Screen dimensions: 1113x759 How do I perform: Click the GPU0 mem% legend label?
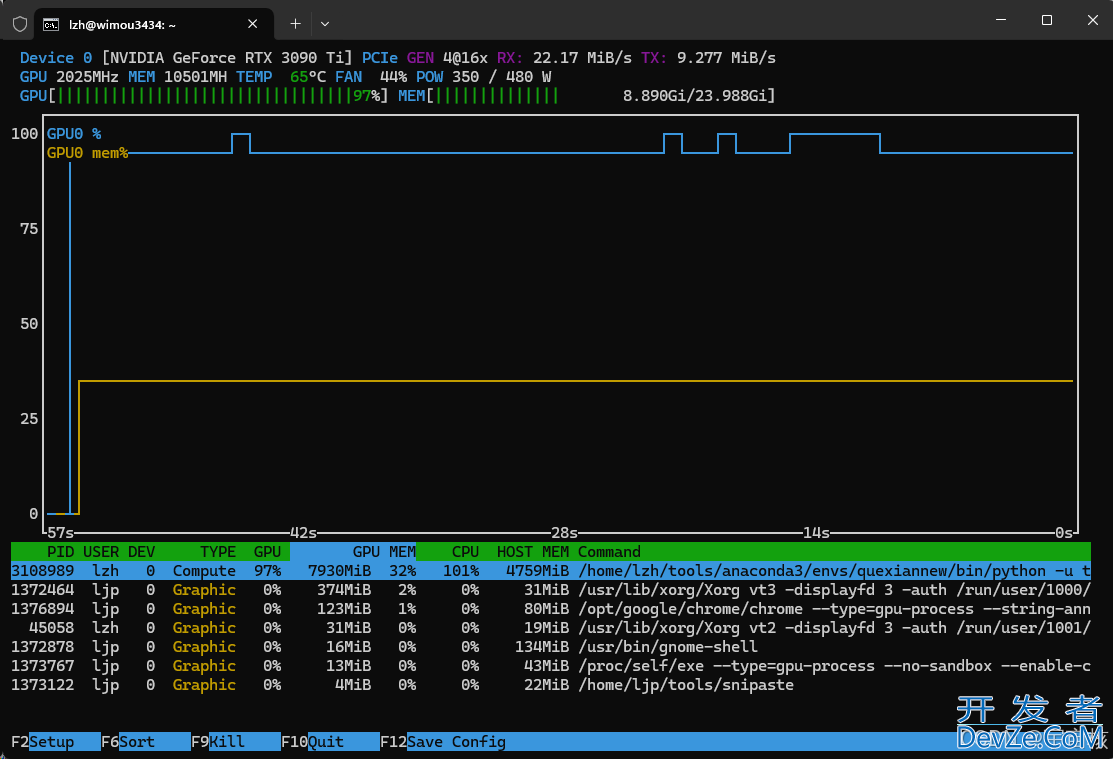tap(87, 153)
